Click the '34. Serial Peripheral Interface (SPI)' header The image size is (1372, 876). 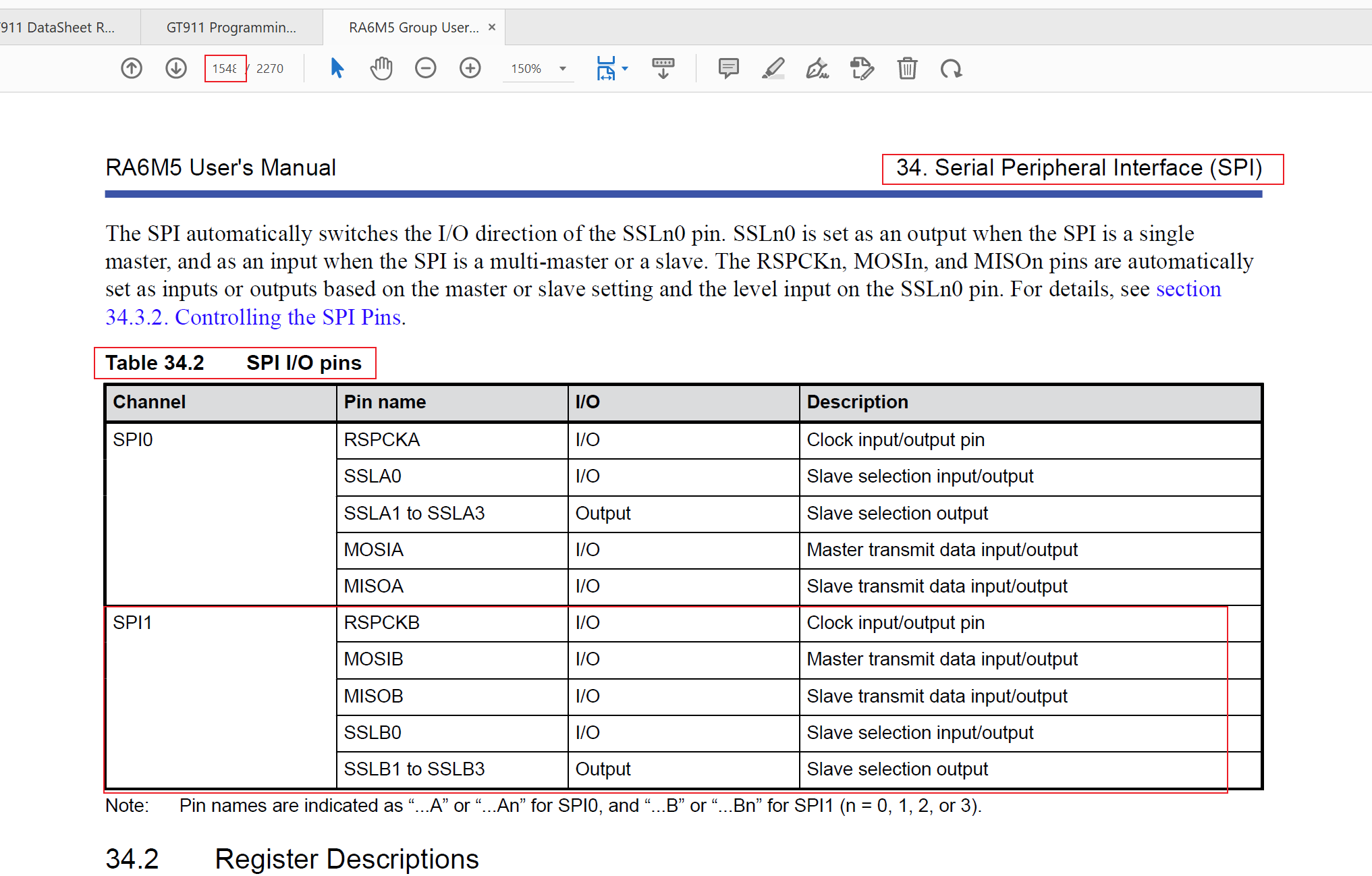pos(1079,168)
